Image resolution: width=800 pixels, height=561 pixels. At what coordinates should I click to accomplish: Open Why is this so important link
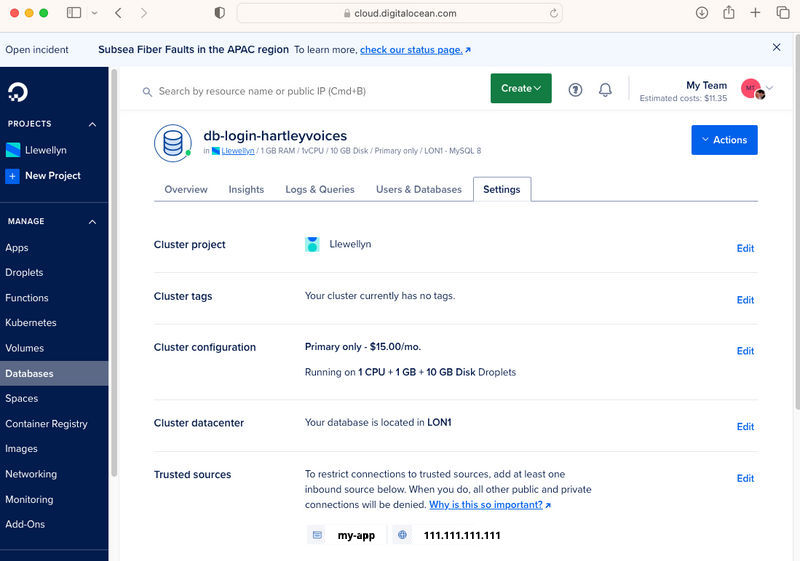(490, 505)
